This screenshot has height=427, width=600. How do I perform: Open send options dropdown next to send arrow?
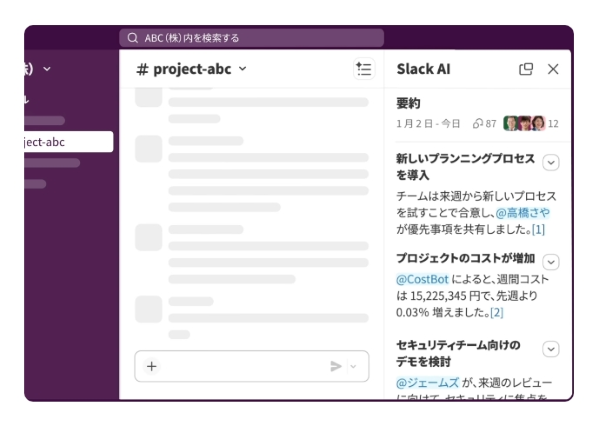(x=353, y=366)
